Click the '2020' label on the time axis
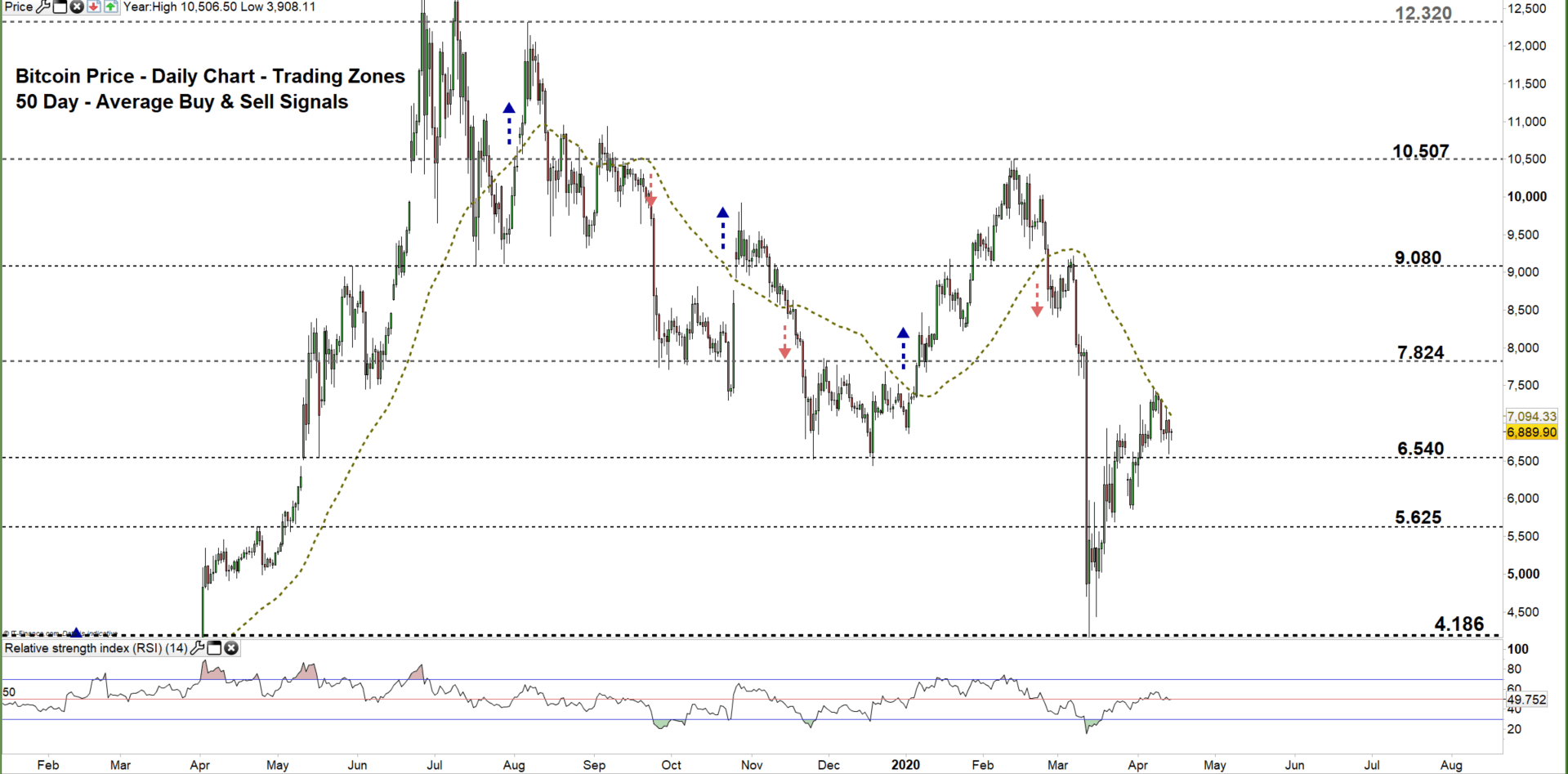Image resolution: width=1568 pixels, height=774 pixels. tap(905, 765)
